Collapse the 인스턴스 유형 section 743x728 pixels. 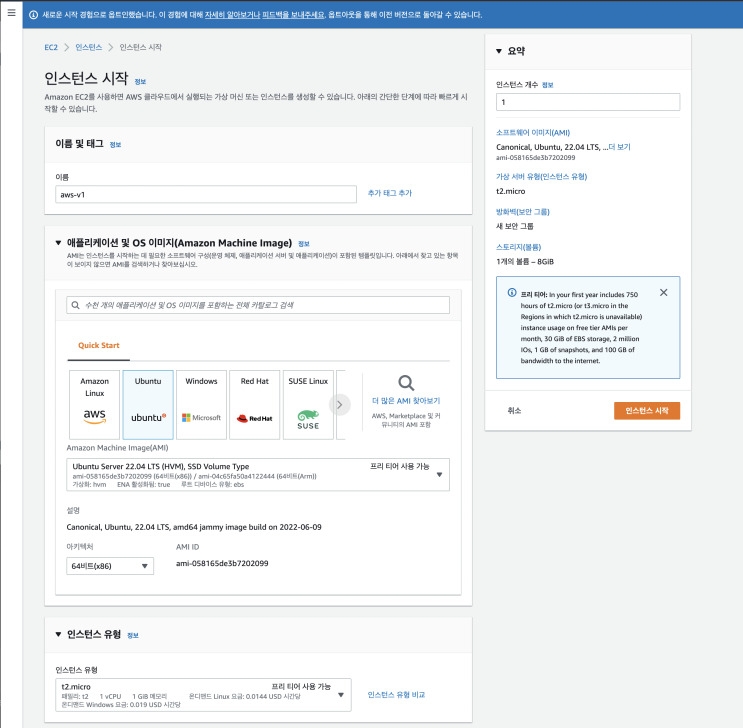(x=58, y=634)
